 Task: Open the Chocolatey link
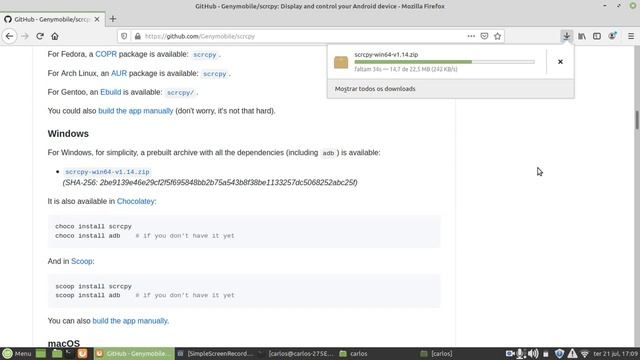[x=136, y=201]
